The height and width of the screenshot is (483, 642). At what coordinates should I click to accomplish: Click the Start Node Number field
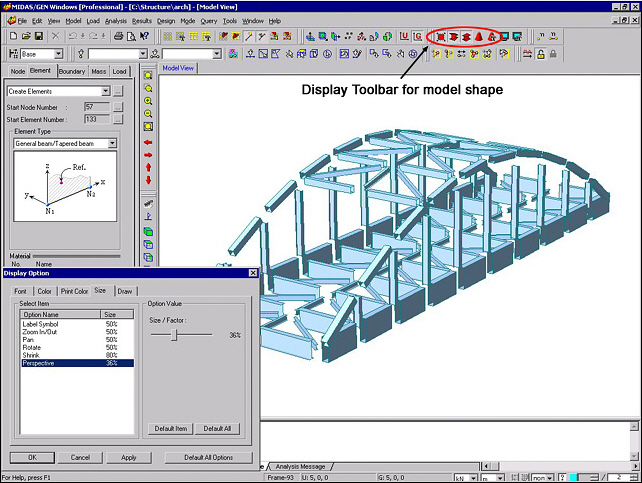97,107
